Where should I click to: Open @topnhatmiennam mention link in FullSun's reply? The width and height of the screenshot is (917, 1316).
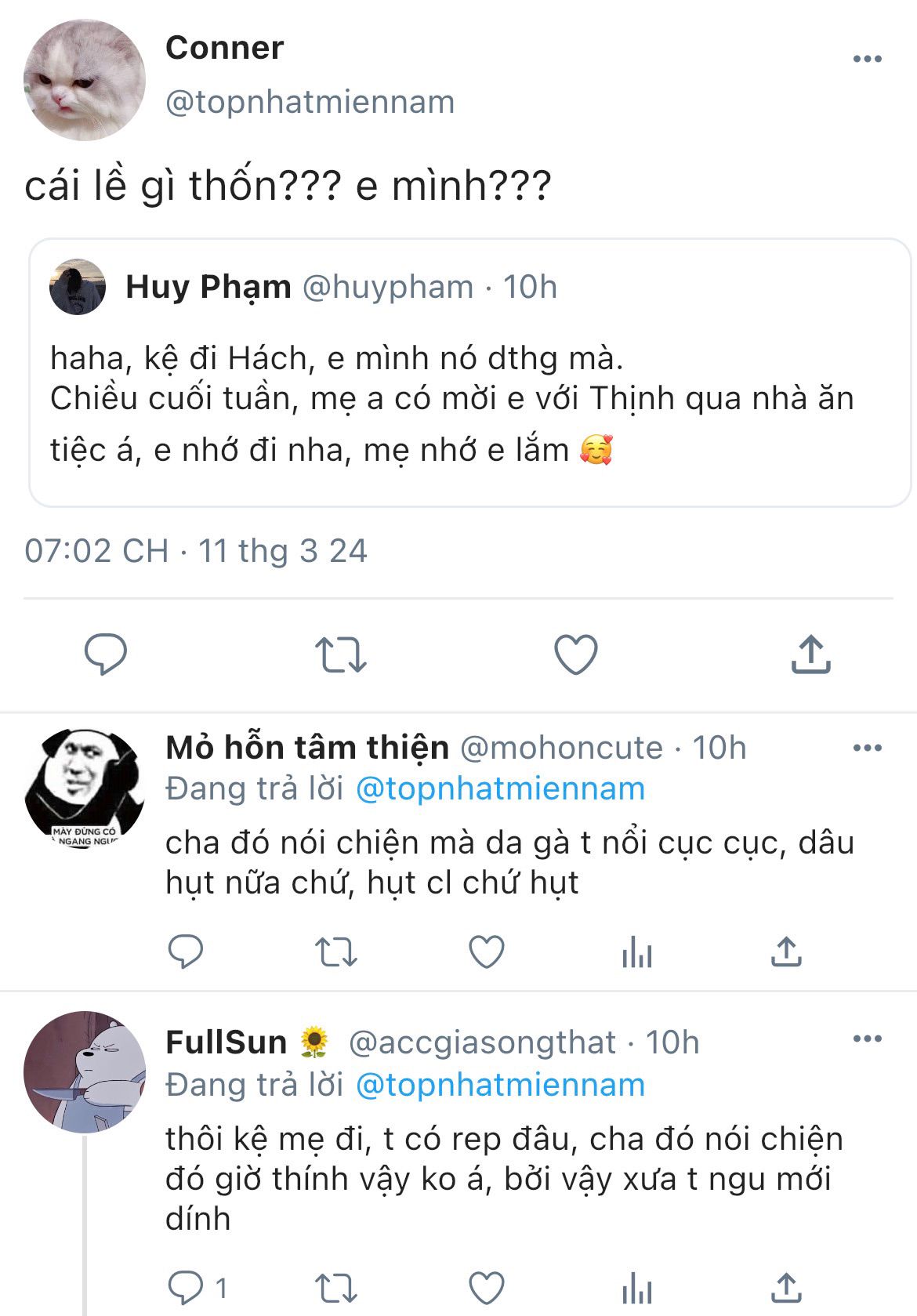point(500,1085)
